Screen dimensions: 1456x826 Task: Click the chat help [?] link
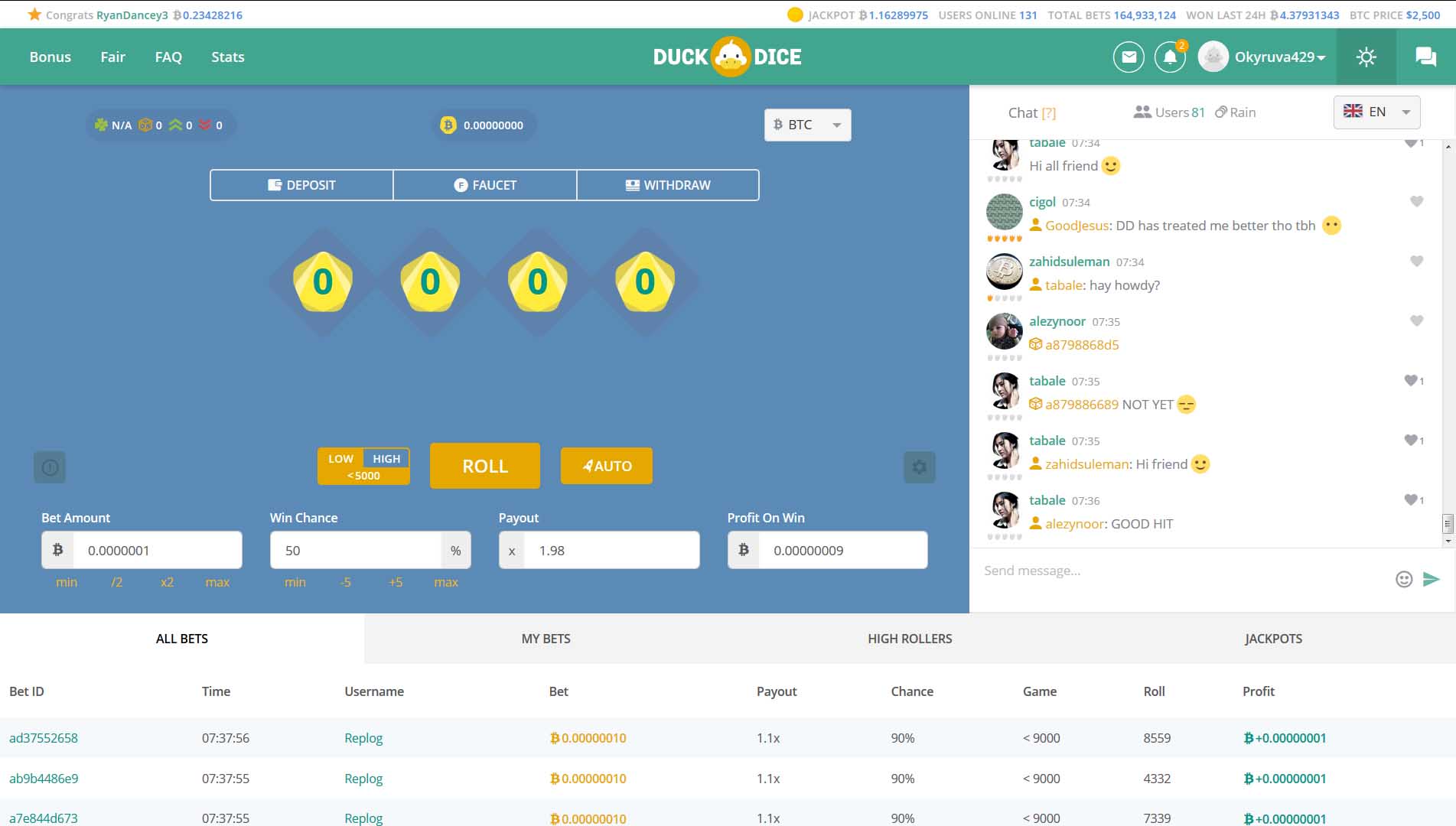(1048, 113)
